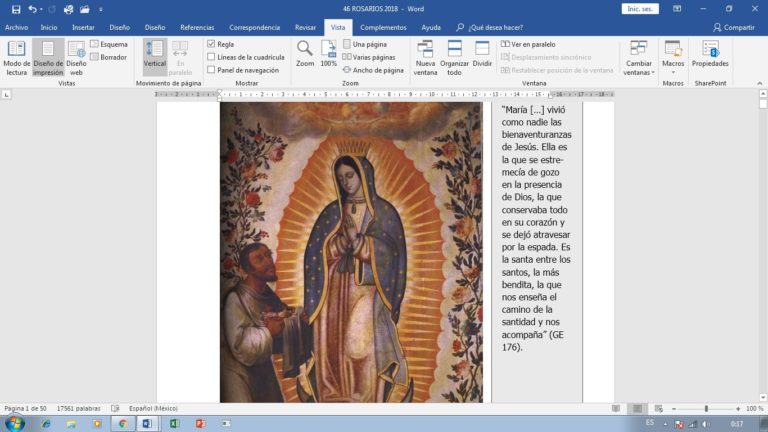Open the Ayuda tab

pos(431,27)
